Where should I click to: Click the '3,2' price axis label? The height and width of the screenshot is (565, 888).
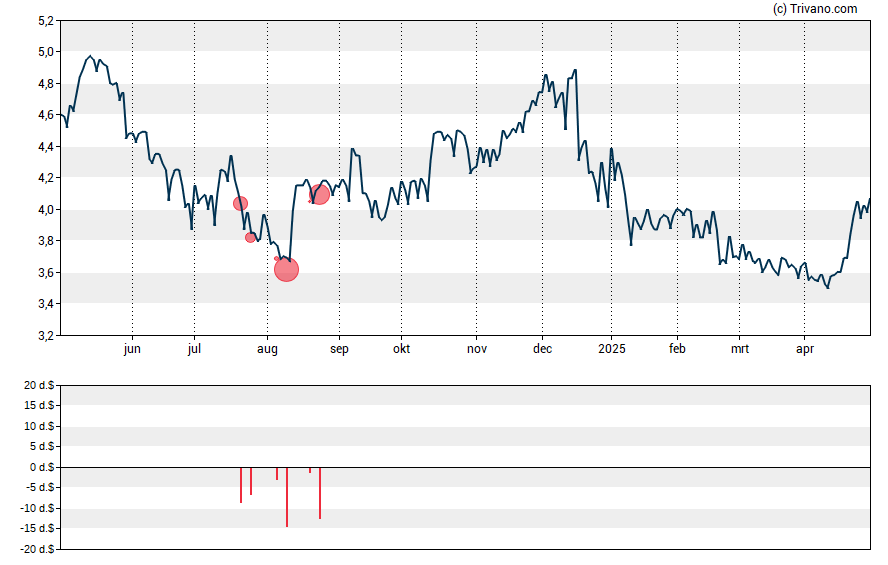(x=46, y=336)
